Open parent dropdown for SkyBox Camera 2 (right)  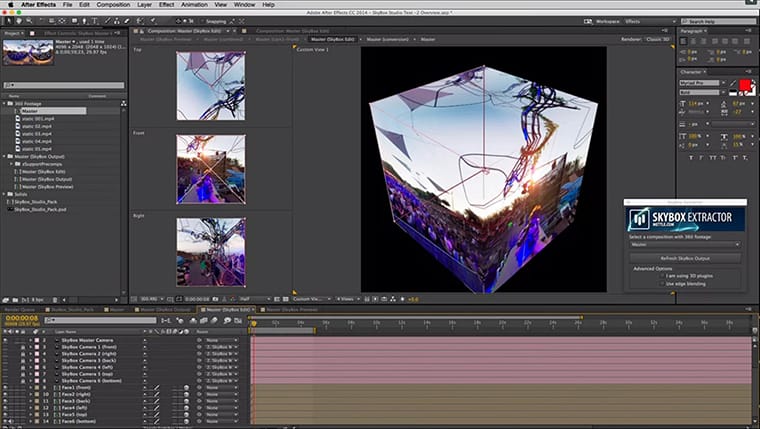222,354
